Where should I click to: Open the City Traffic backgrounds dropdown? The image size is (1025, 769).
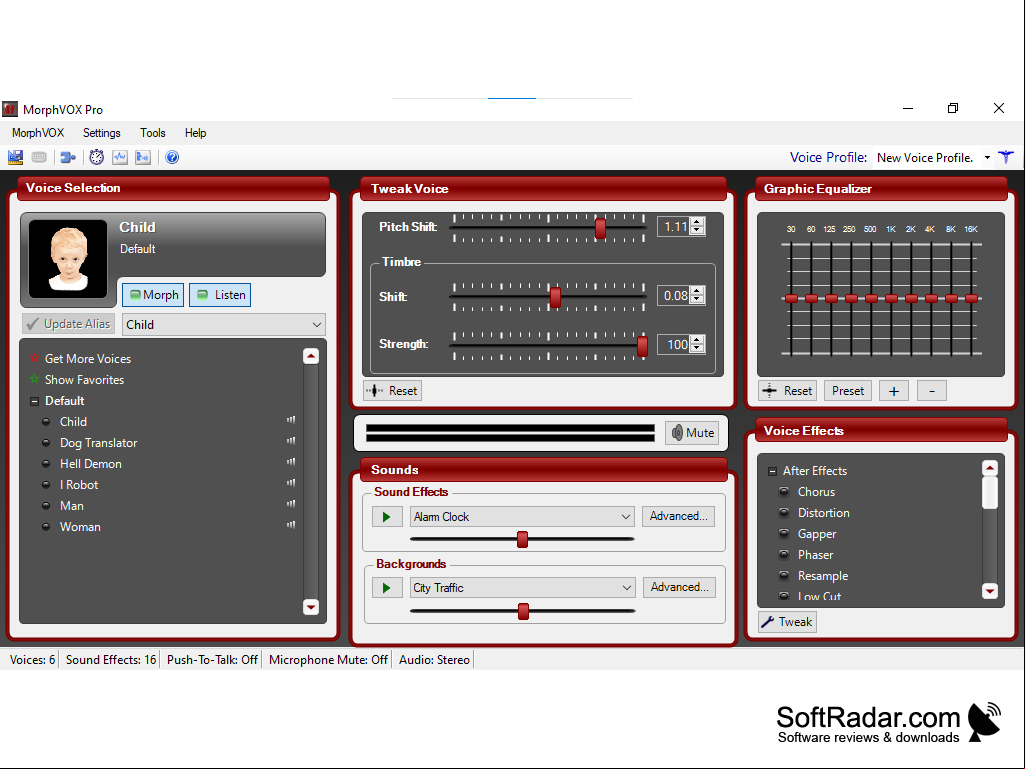tap(522, 588)
